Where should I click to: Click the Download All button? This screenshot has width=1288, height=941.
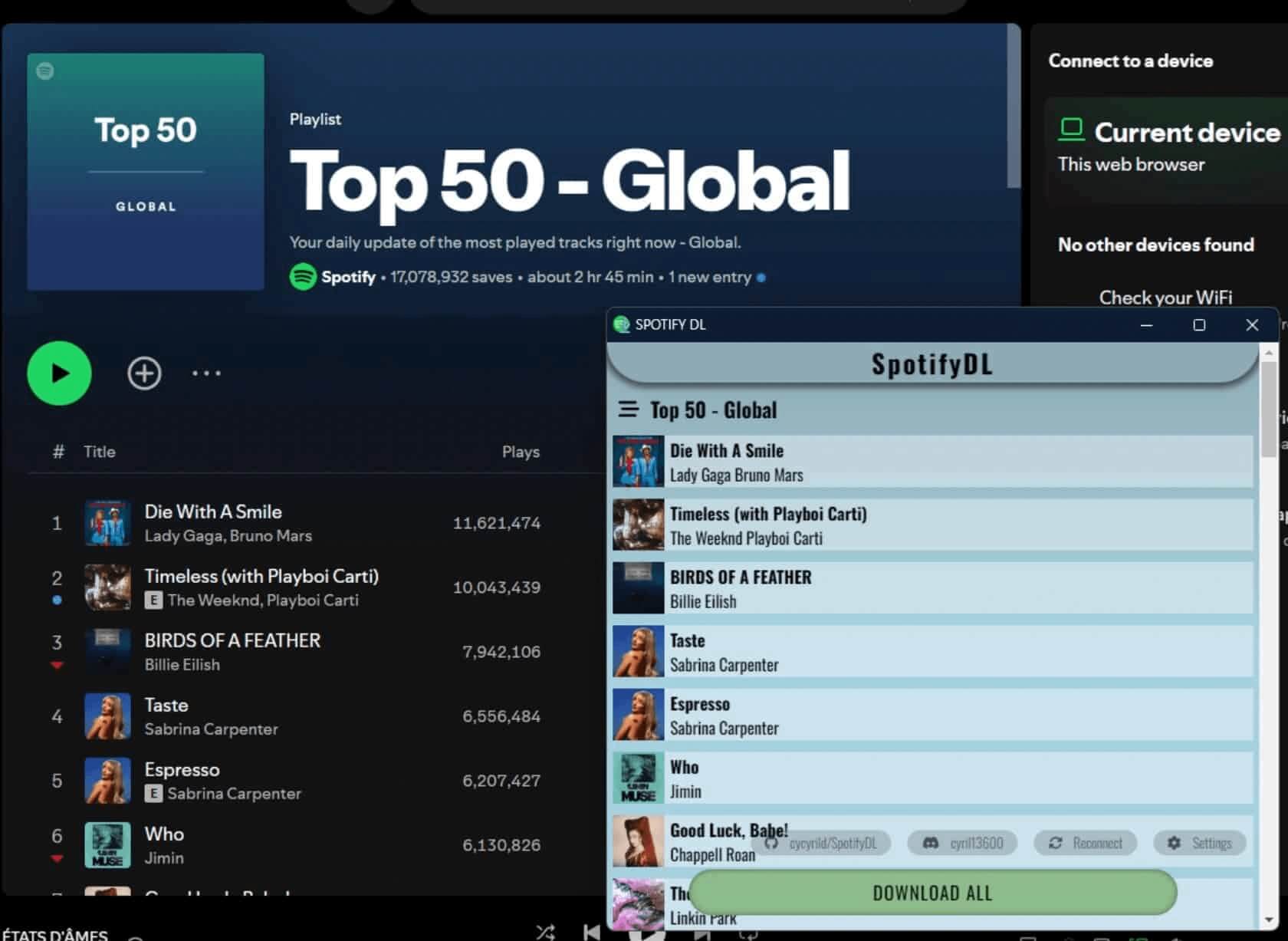[932, 893]
